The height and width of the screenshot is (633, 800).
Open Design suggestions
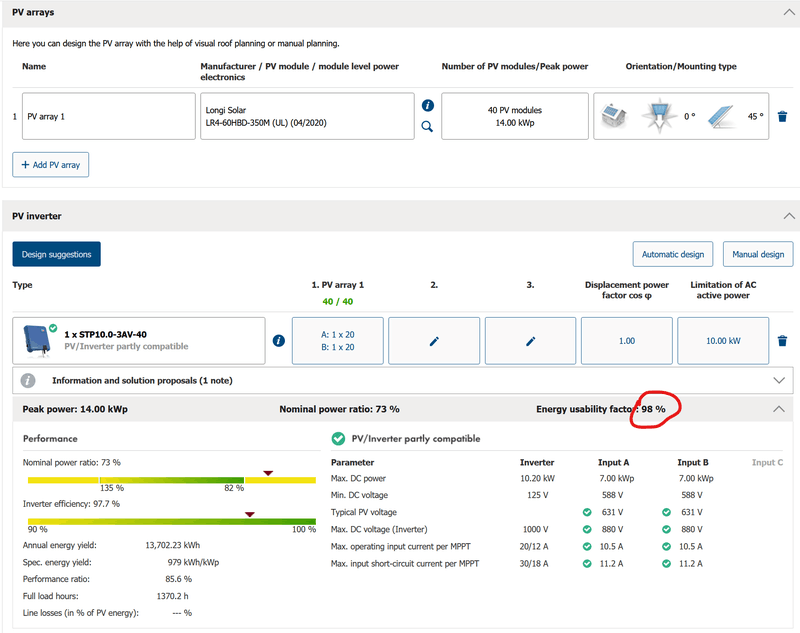coord(56,254)
